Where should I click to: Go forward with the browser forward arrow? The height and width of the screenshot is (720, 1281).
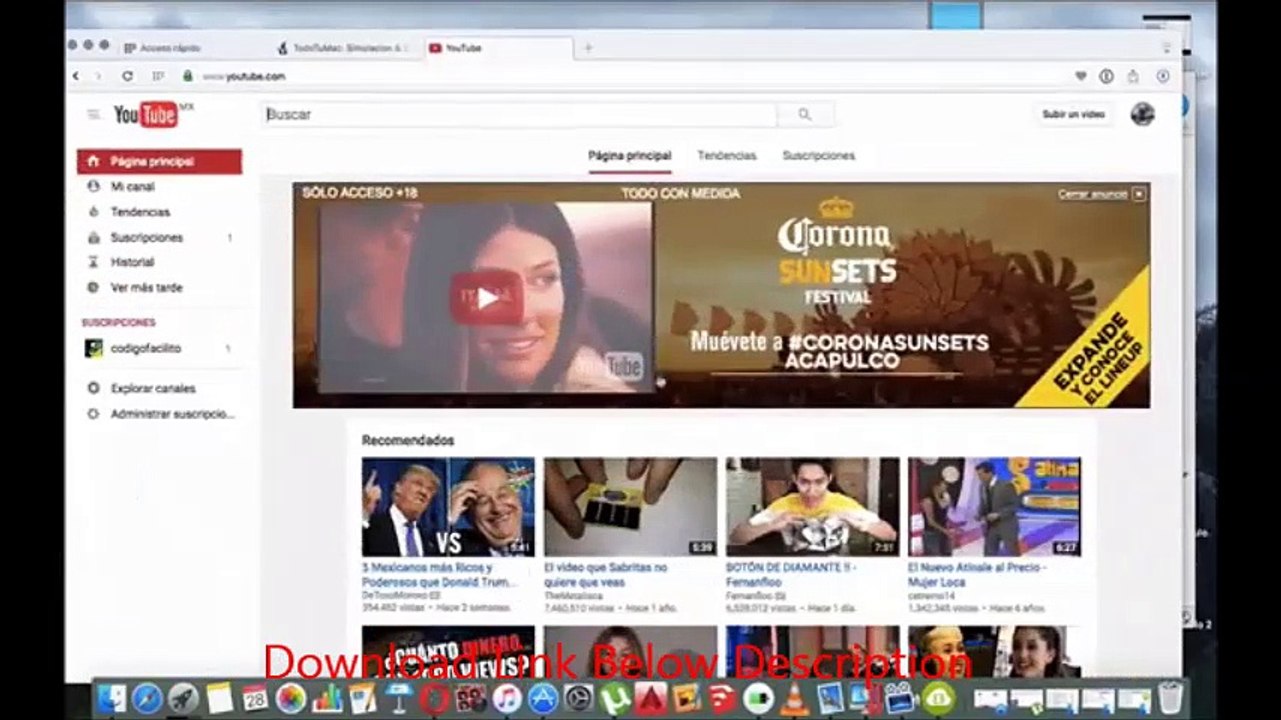[x=98, y=76]
